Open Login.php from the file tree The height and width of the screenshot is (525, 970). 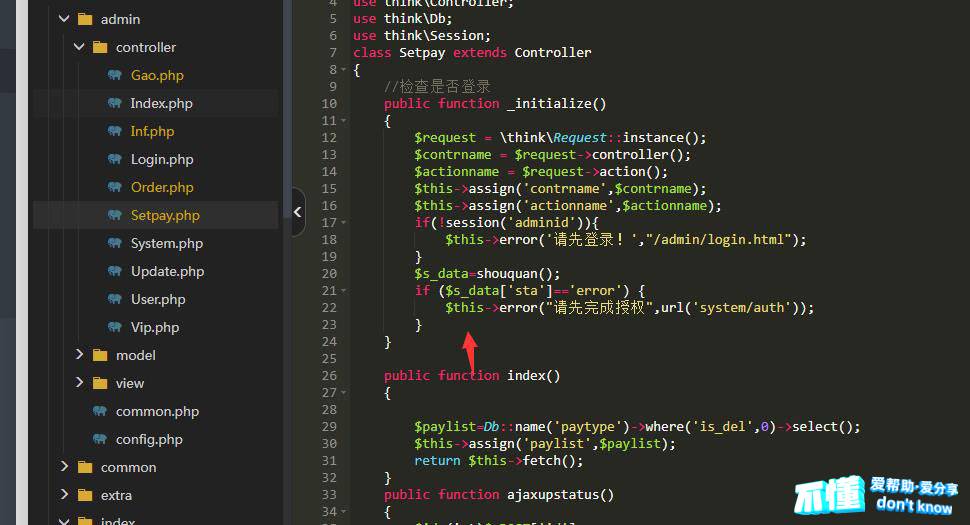click(x=162, y=159)
